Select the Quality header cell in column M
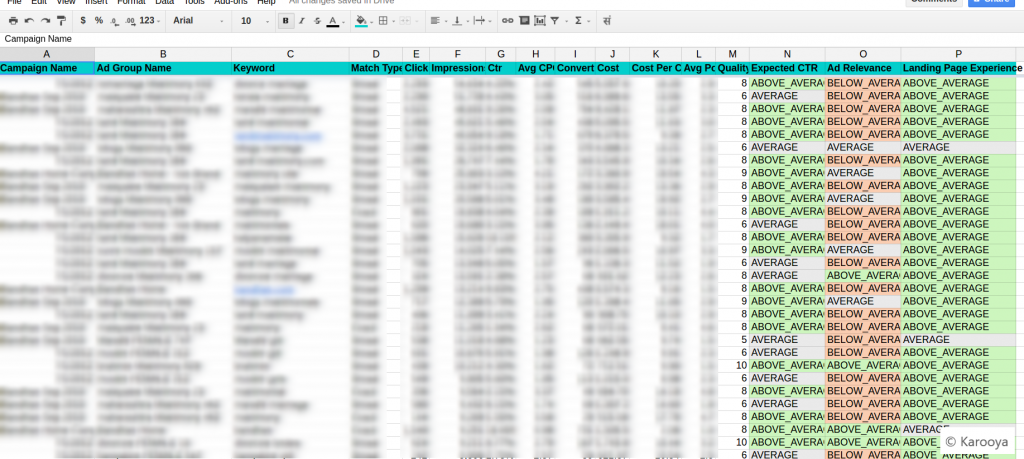 (x=732, y=68)
